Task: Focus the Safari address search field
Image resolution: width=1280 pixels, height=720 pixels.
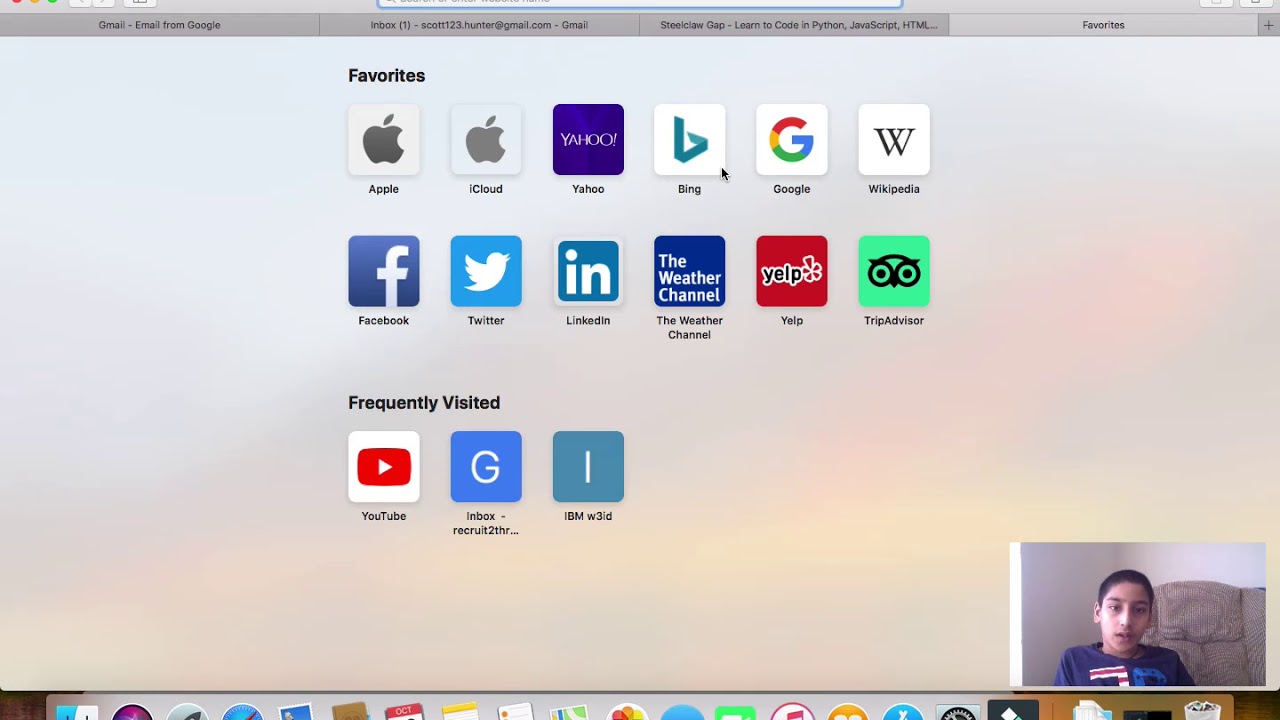Action: [640, 3]
